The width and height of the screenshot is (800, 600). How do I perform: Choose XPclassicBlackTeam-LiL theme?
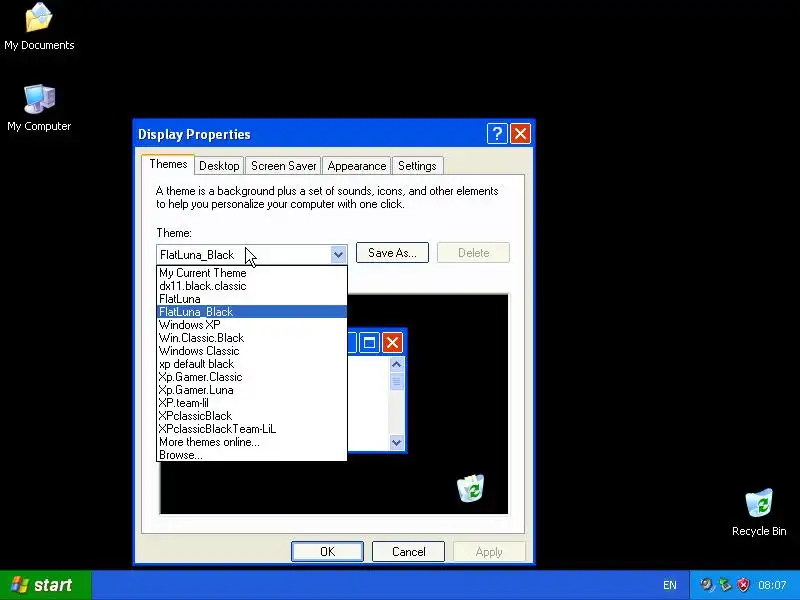[x=252, y=429]
